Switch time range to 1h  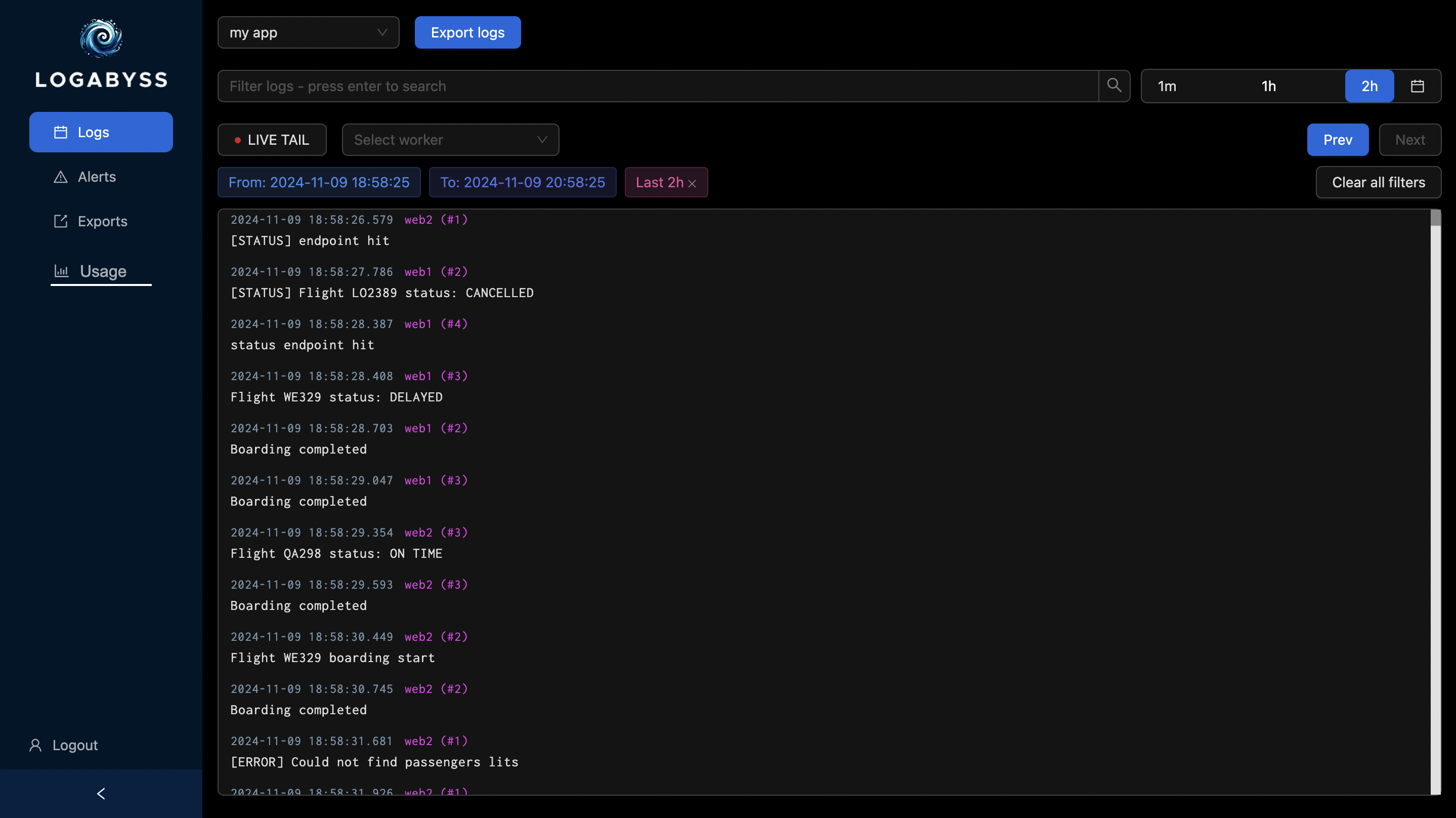(1268, 86)
